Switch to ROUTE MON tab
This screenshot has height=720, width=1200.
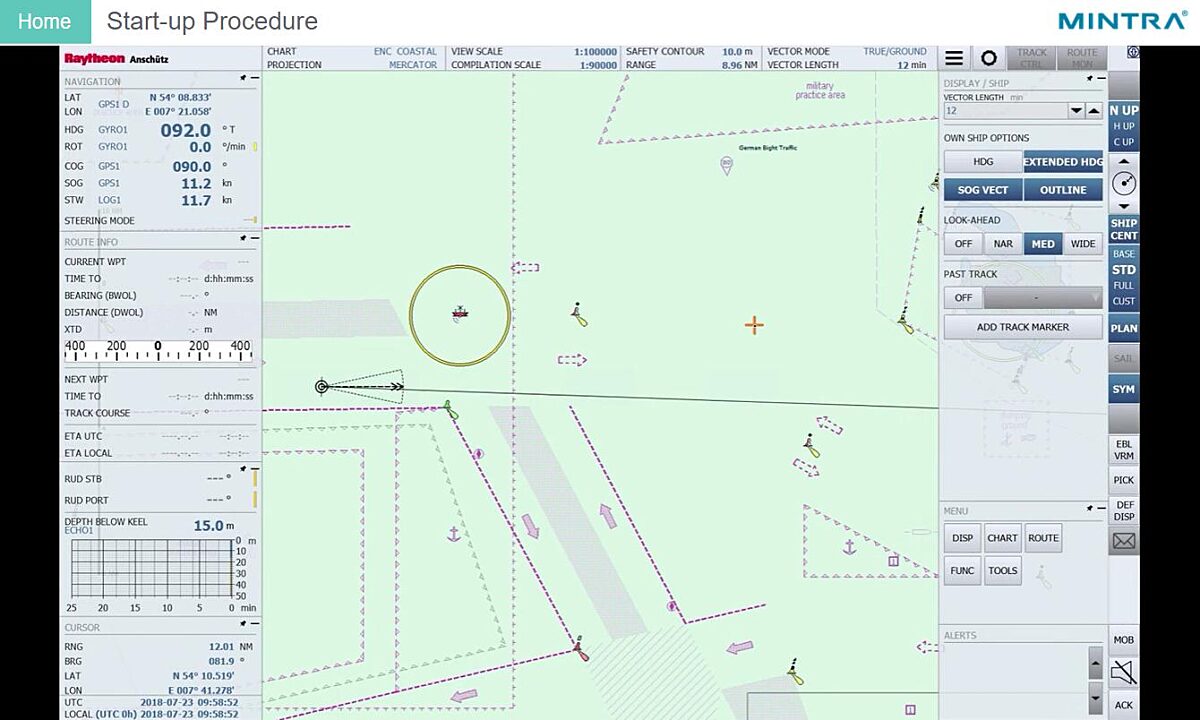1082,59
